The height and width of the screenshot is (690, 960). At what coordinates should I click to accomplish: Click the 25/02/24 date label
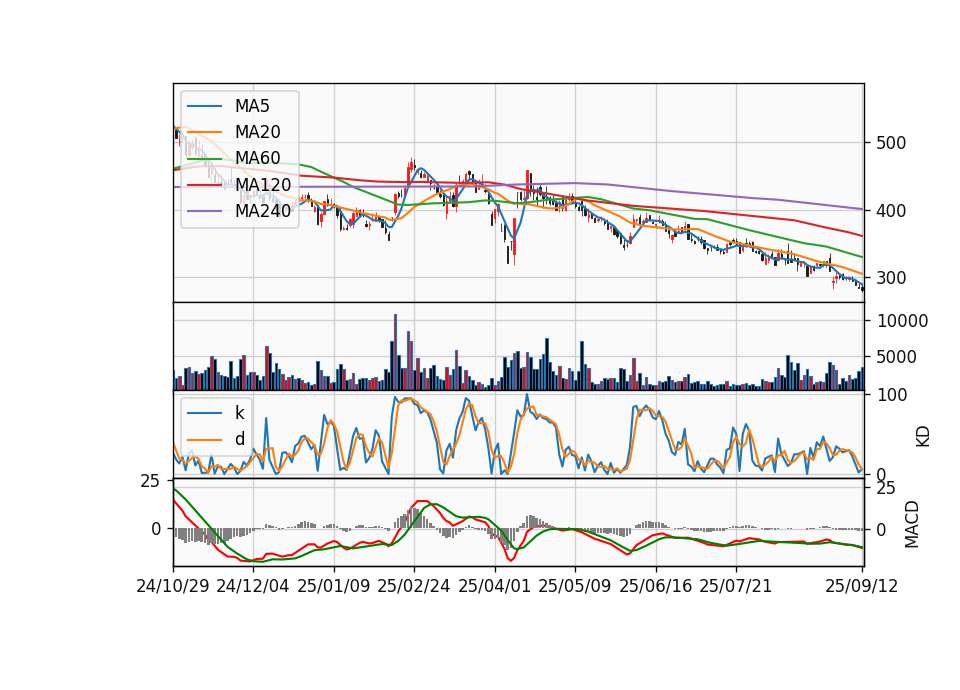tap(413, 586)
